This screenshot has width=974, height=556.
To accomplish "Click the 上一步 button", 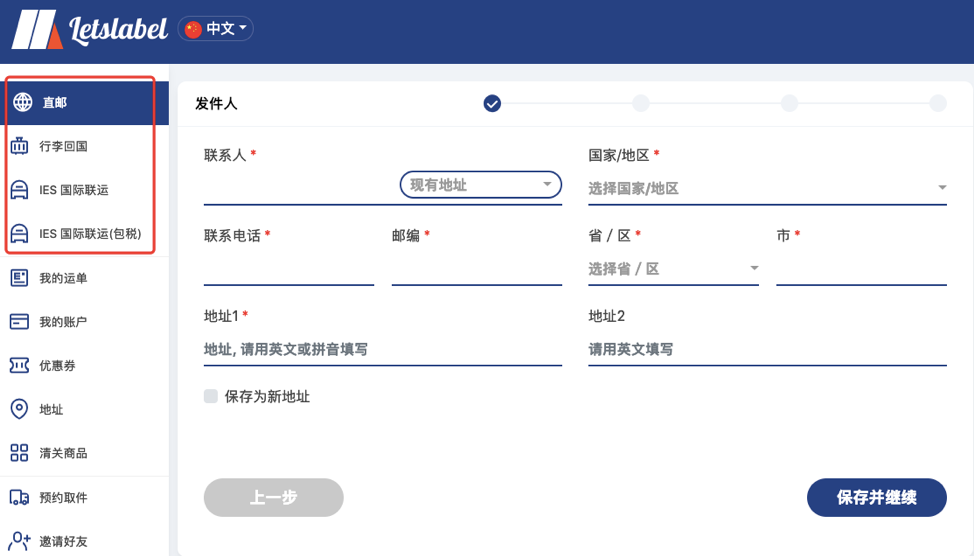I will [273, 497].
